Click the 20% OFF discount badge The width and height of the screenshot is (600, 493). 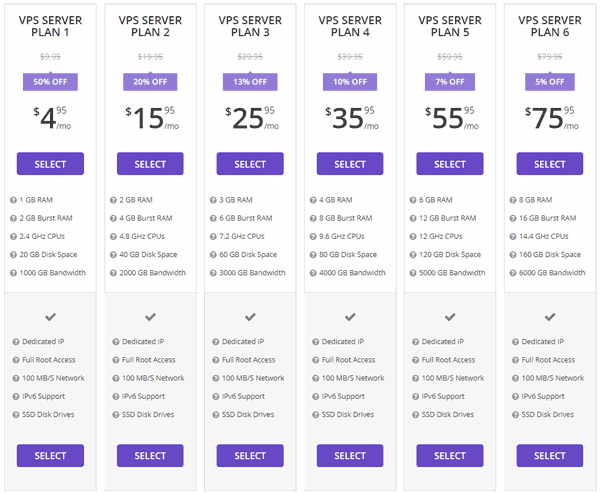click(x=150, y=82)
